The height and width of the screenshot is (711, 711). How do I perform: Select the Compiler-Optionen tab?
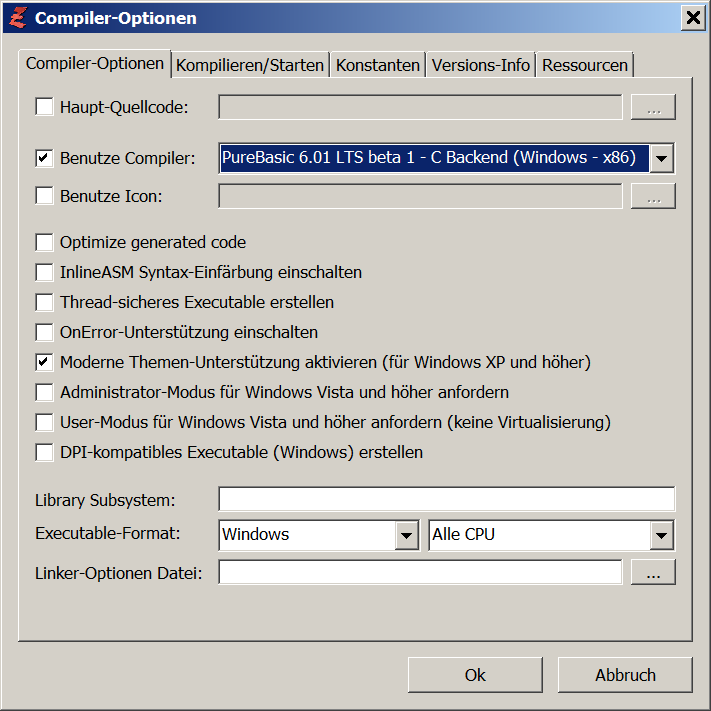95,64
